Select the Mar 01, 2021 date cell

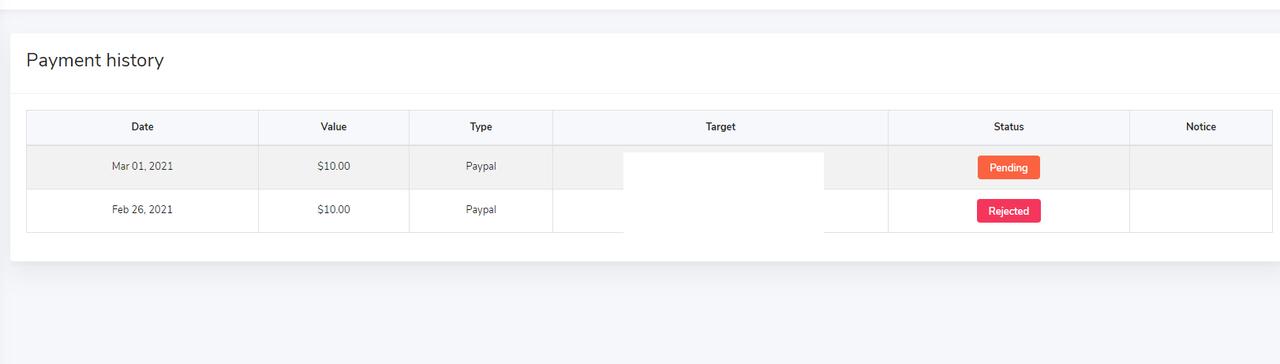[142, 166]
